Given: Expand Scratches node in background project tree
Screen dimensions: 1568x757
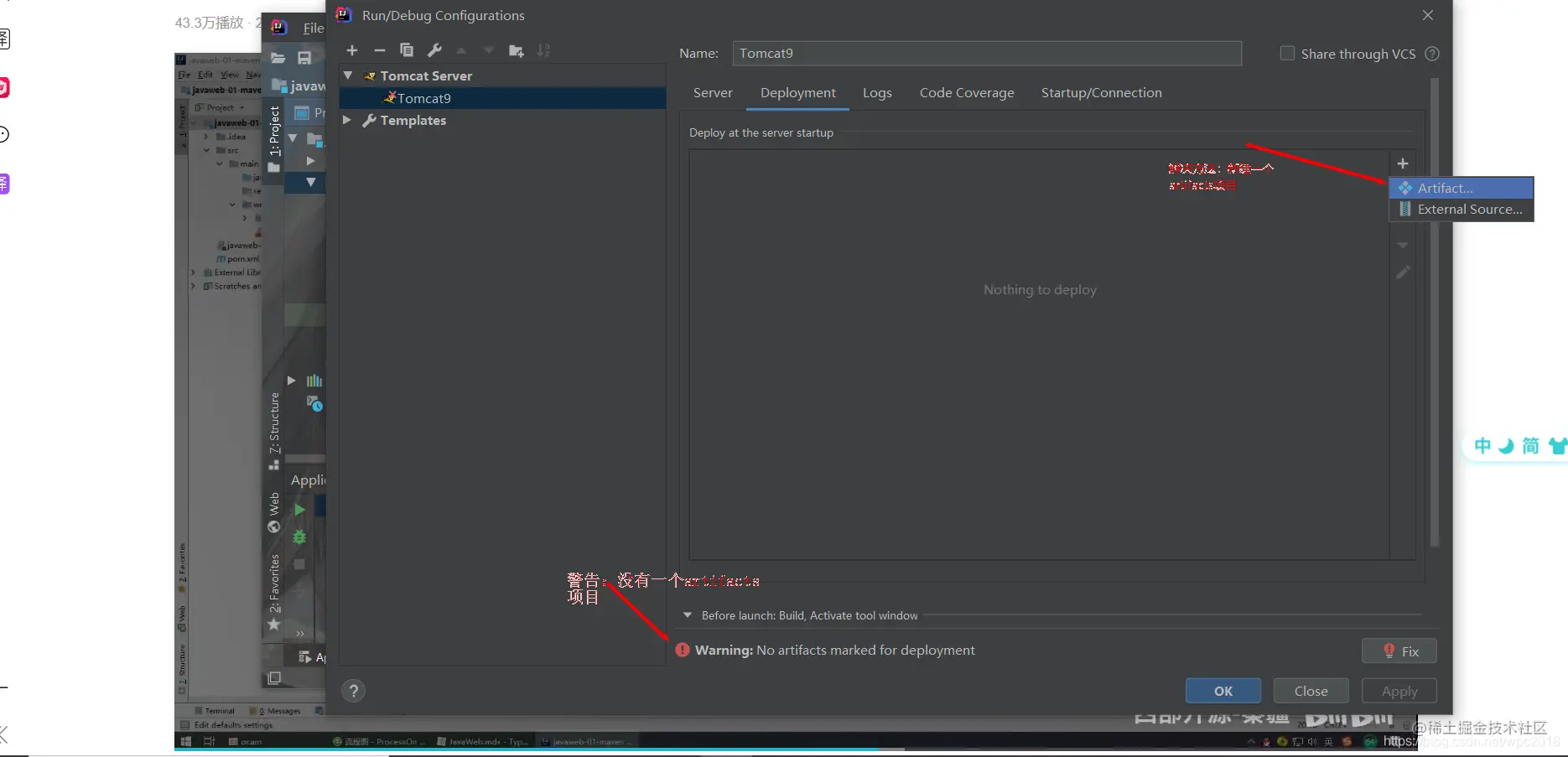Looking at the screenshot, I should pyautogui.click(x=194, y=286).
